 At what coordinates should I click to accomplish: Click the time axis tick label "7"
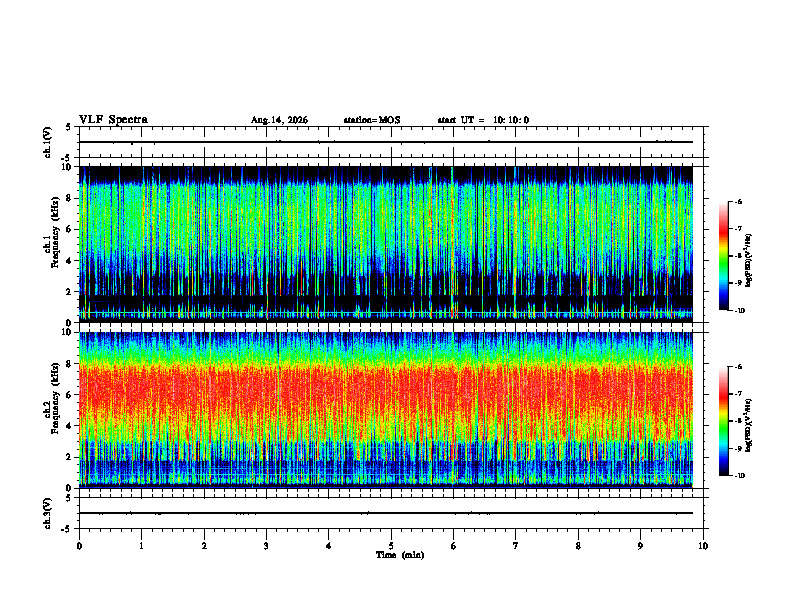point(516,546)
